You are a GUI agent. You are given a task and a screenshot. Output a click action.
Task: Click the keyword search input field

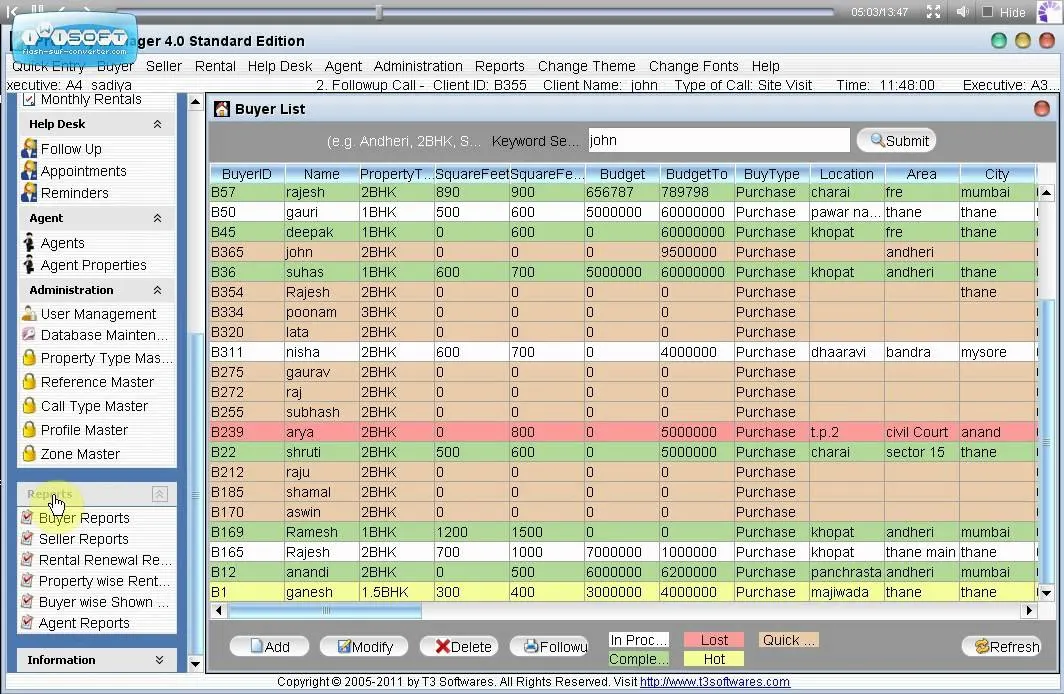[719, 140]
